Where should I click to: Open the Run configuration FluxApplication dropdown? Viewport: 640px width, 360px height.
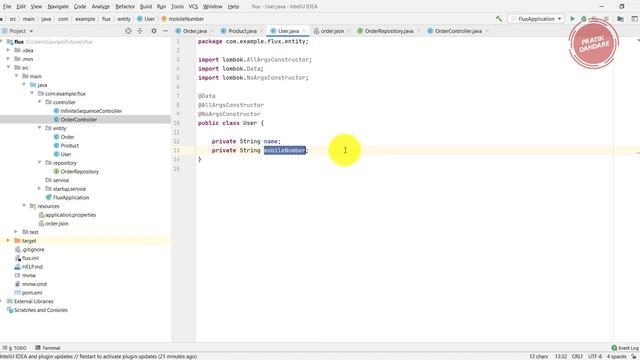coord(536,19)
